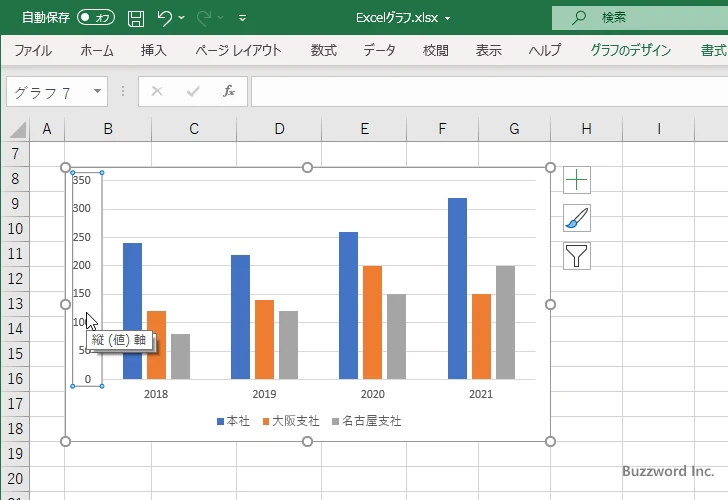The image size is (728, 500).
Task: Select column header F
Action: point(442,129)
